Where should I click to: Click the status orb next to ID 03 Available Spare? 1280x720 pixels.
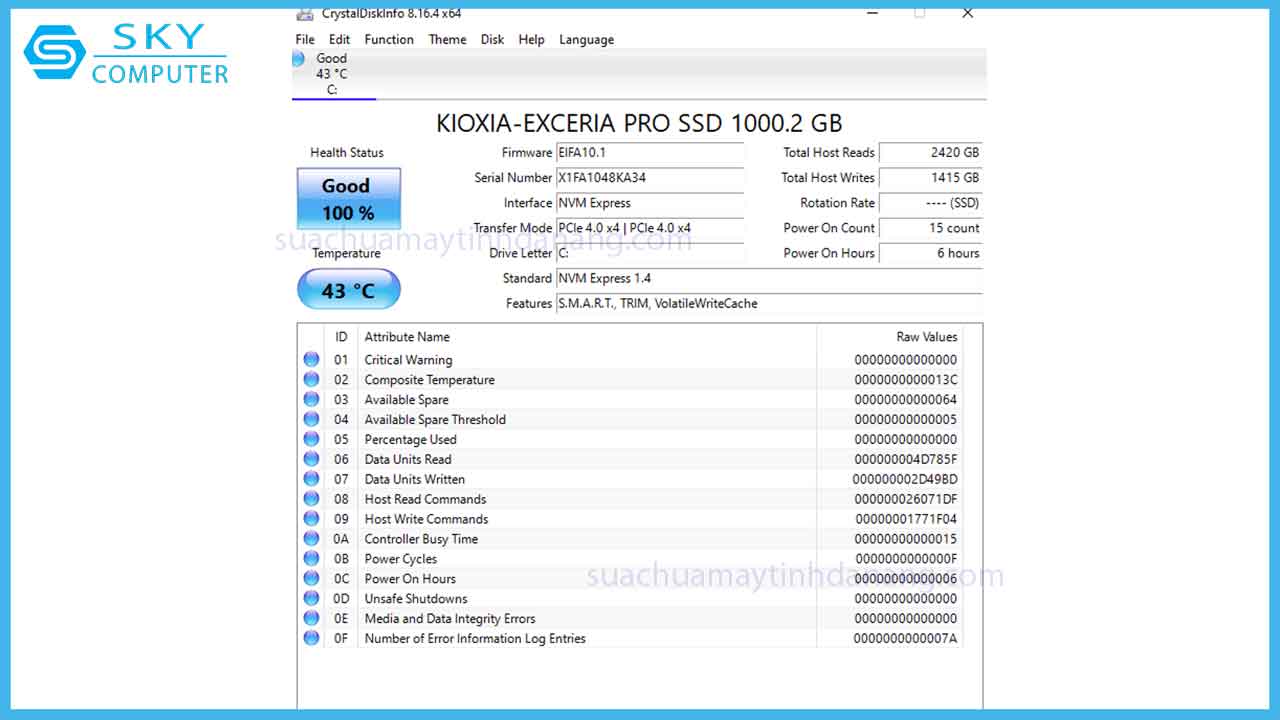tap(311, 399)
